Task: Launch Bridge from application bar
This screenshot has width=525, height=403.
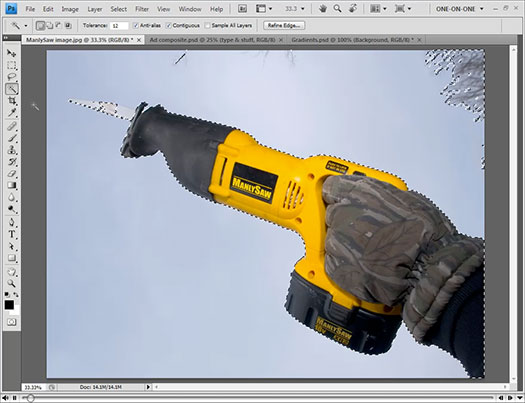Action: point(242,9)
